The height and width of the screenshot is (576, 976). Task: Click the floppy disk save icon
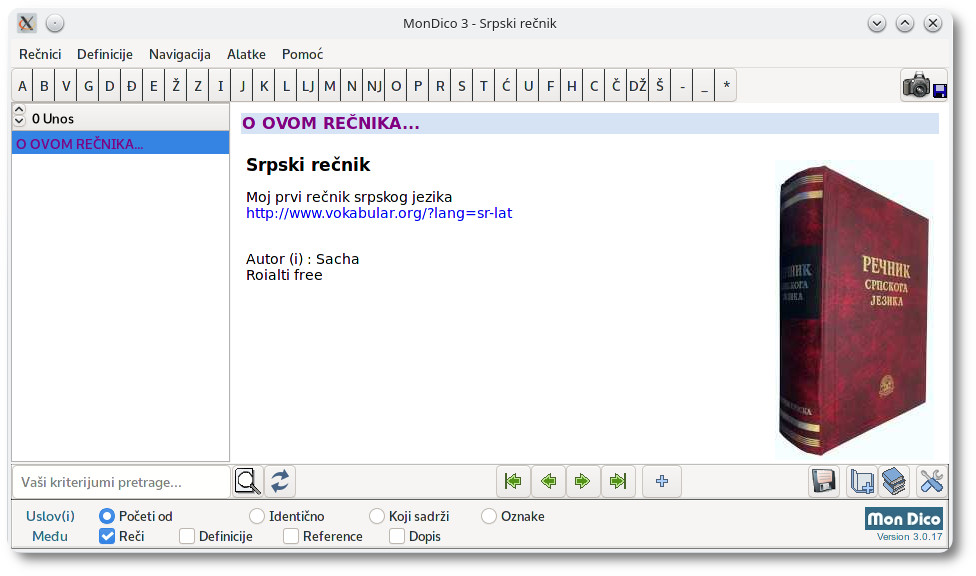coord(824,481)
